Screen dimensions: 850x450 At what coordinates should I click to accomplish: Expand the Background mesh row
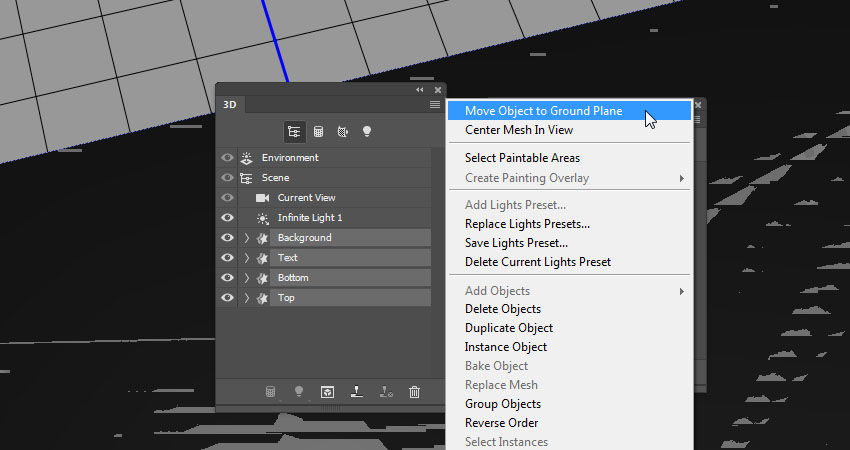click(x=247, y=238)
